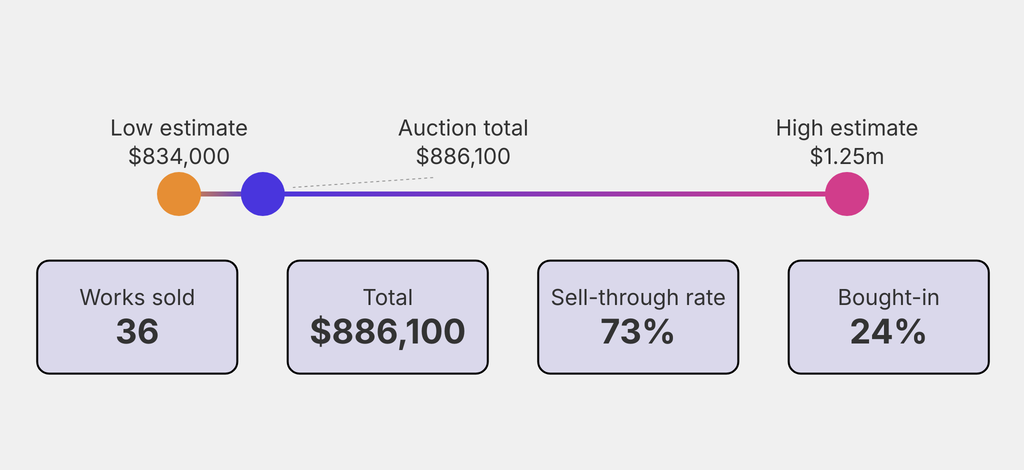Click the "Works sold" card title
Viewport: 1024px width, 470px height.
[x=137, y=297]
